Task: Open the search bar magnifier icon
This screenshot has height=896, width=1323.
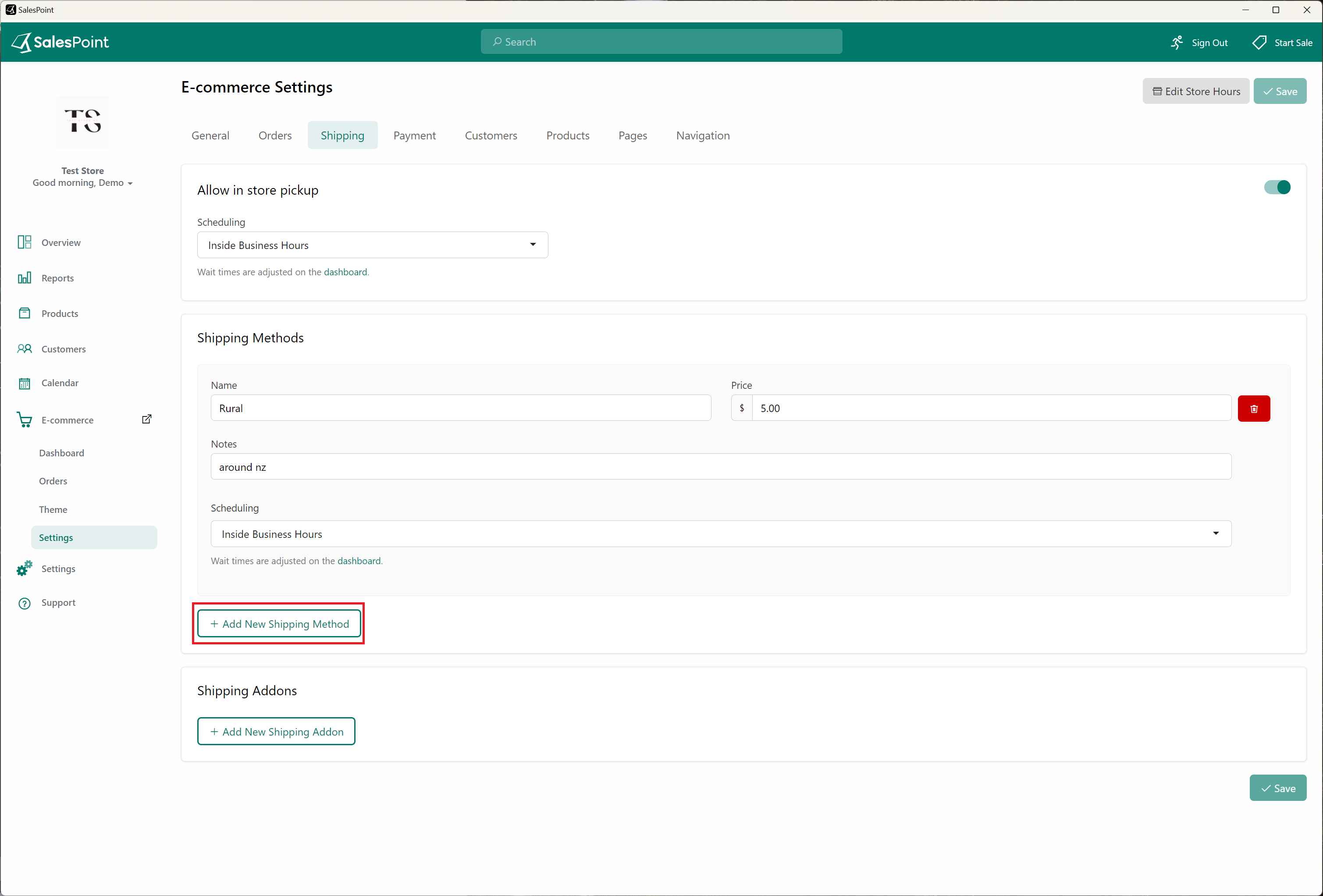Action: (497, 42)
